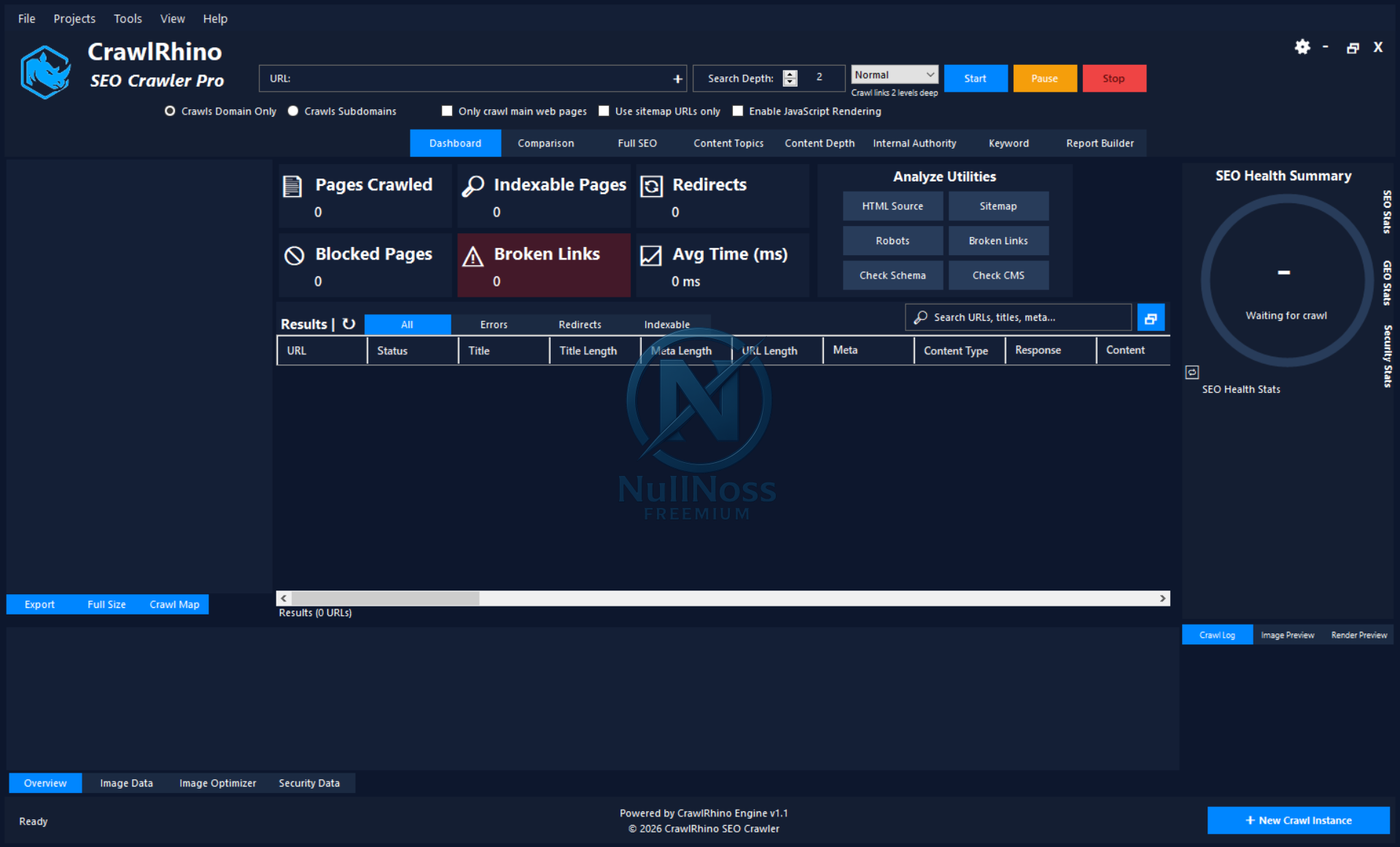
Task: Click the red Stop button
Action: tap(1114, 79)
